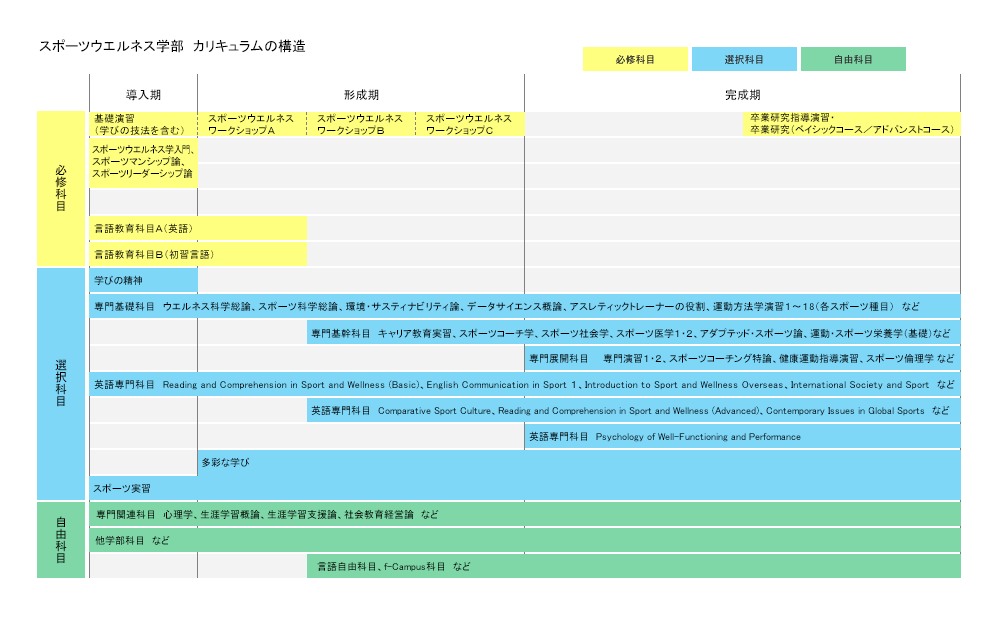Select the 言語自由科目、f-Campus科目 bar

634,566
